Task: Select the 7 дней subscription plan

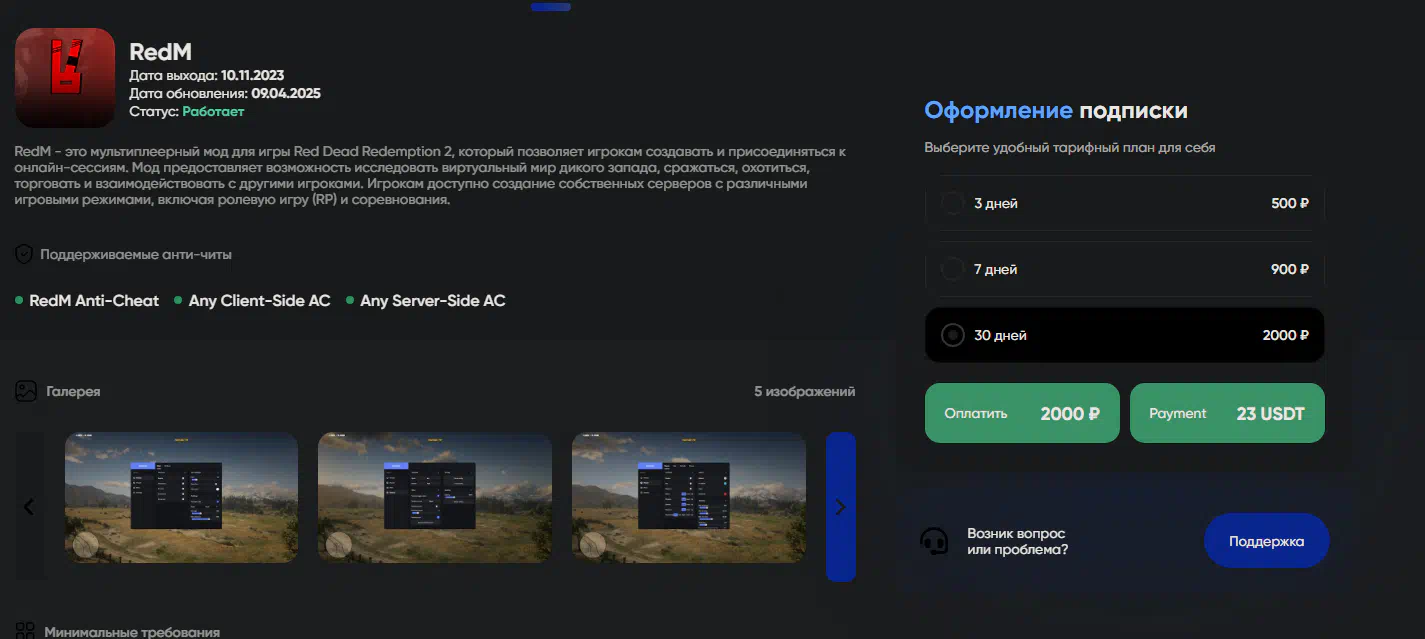Action: [x=1125, y=269]
